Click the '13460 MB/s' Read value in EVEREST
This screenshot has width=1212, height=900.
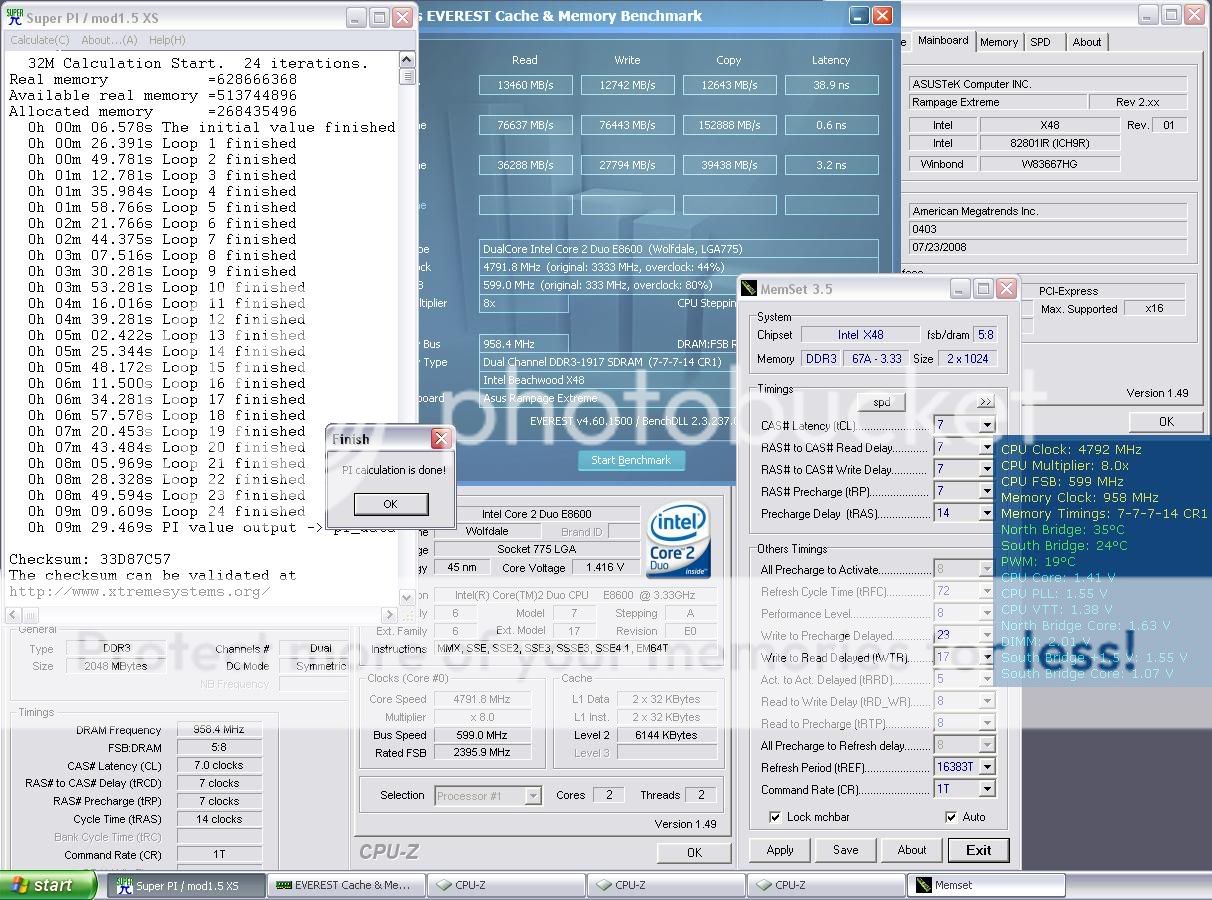(x=526, y=85)
